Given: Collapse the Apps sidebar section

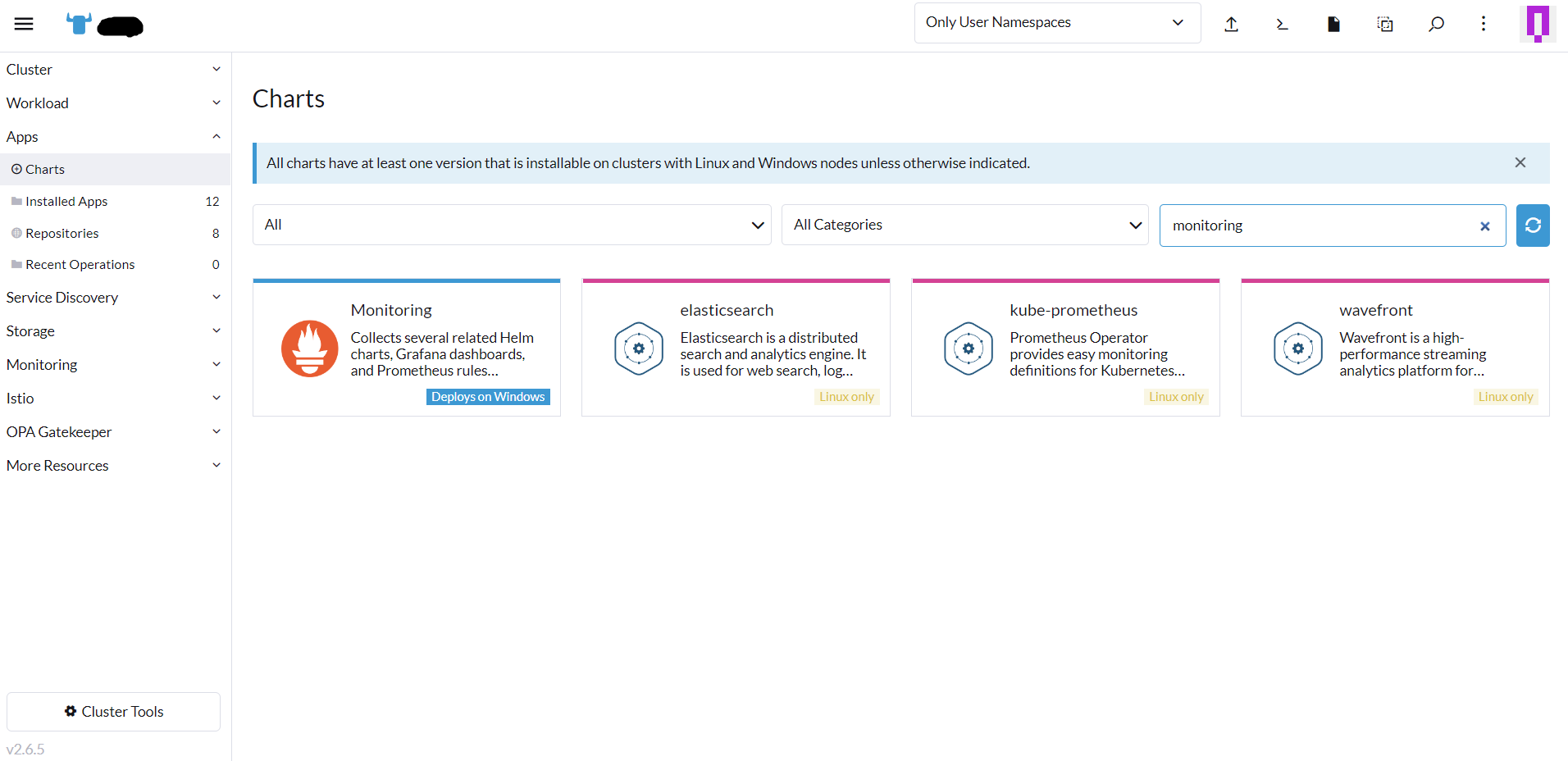Looking at the screenshot, I should pyautogui.click(x=115, y=137).
